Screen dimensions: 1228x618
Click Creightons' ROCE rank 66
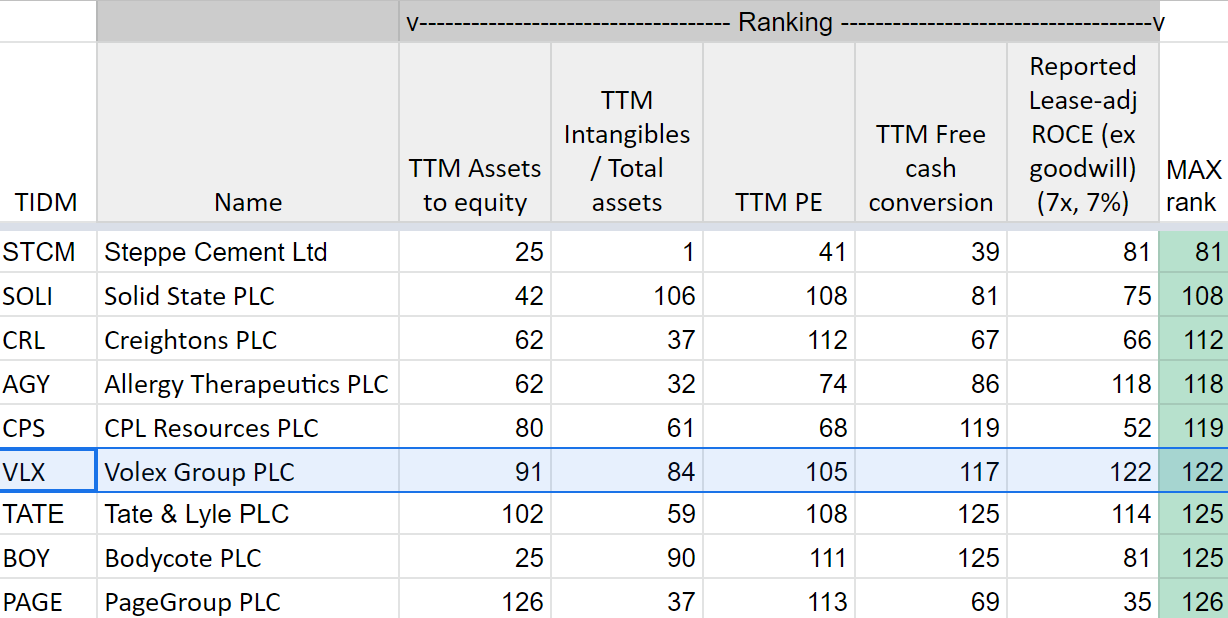(1083, 340)
